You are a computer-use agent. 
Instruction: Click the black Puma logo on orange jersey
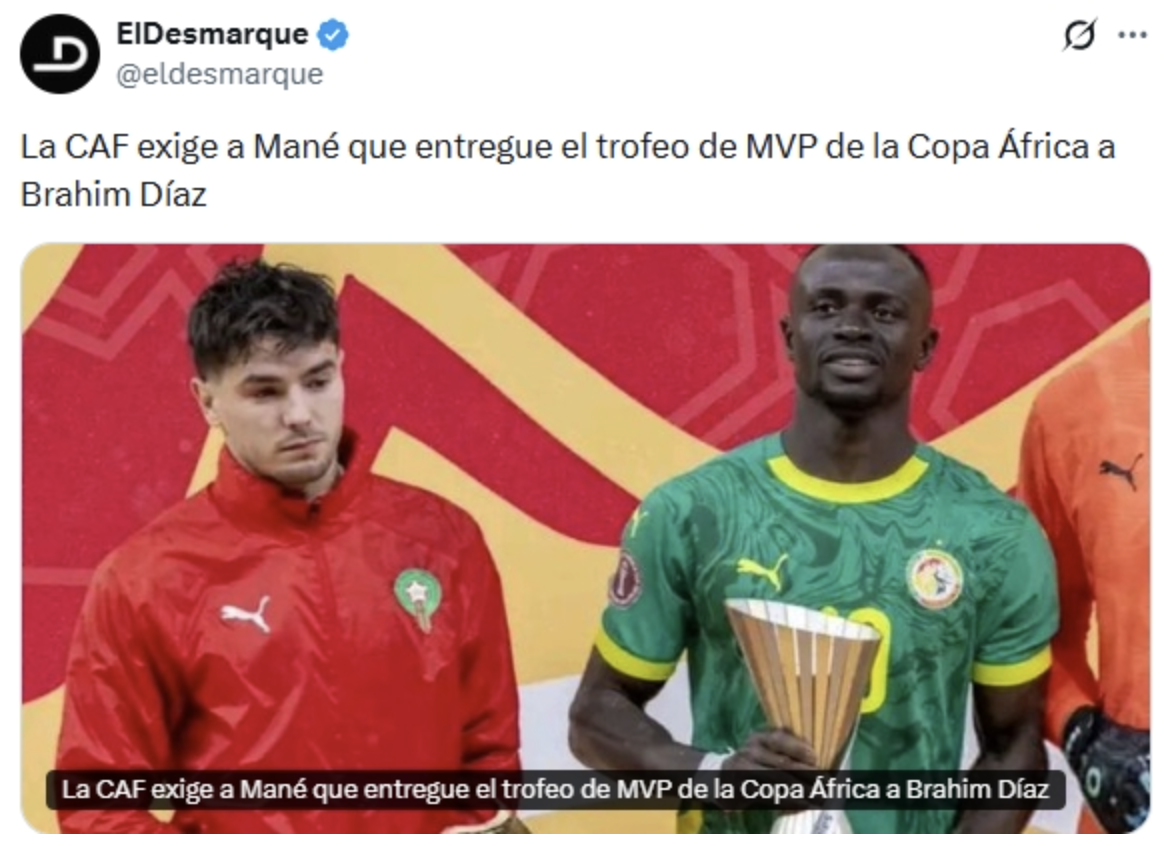point(1121,472)
